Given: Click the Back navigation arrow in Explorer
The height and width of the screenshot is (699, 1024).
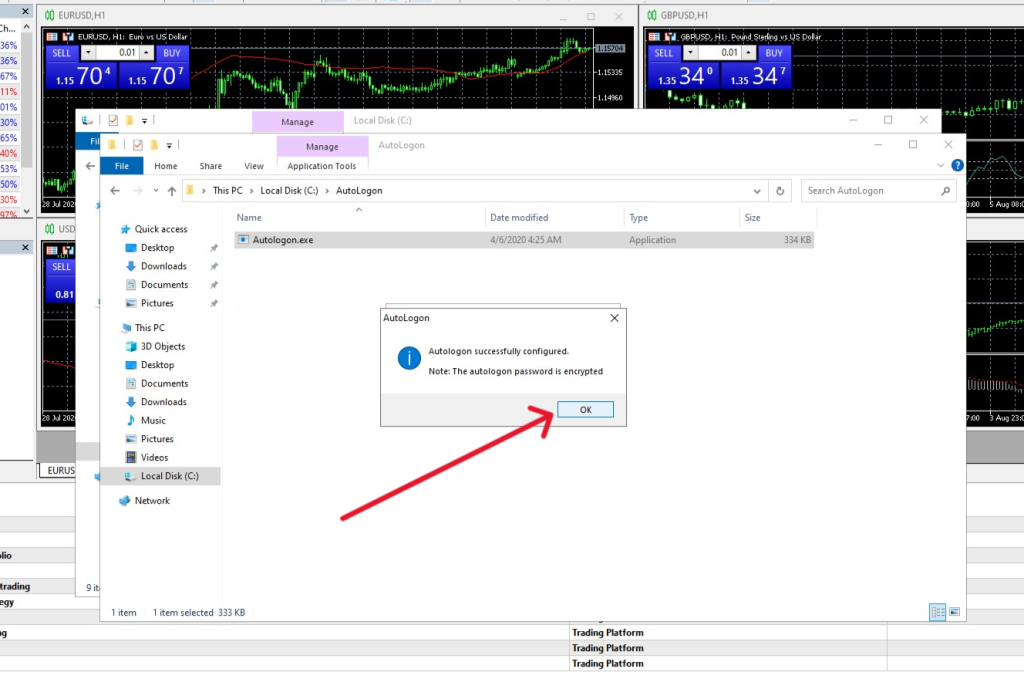Looking at the screenshot, I should 115,191.
